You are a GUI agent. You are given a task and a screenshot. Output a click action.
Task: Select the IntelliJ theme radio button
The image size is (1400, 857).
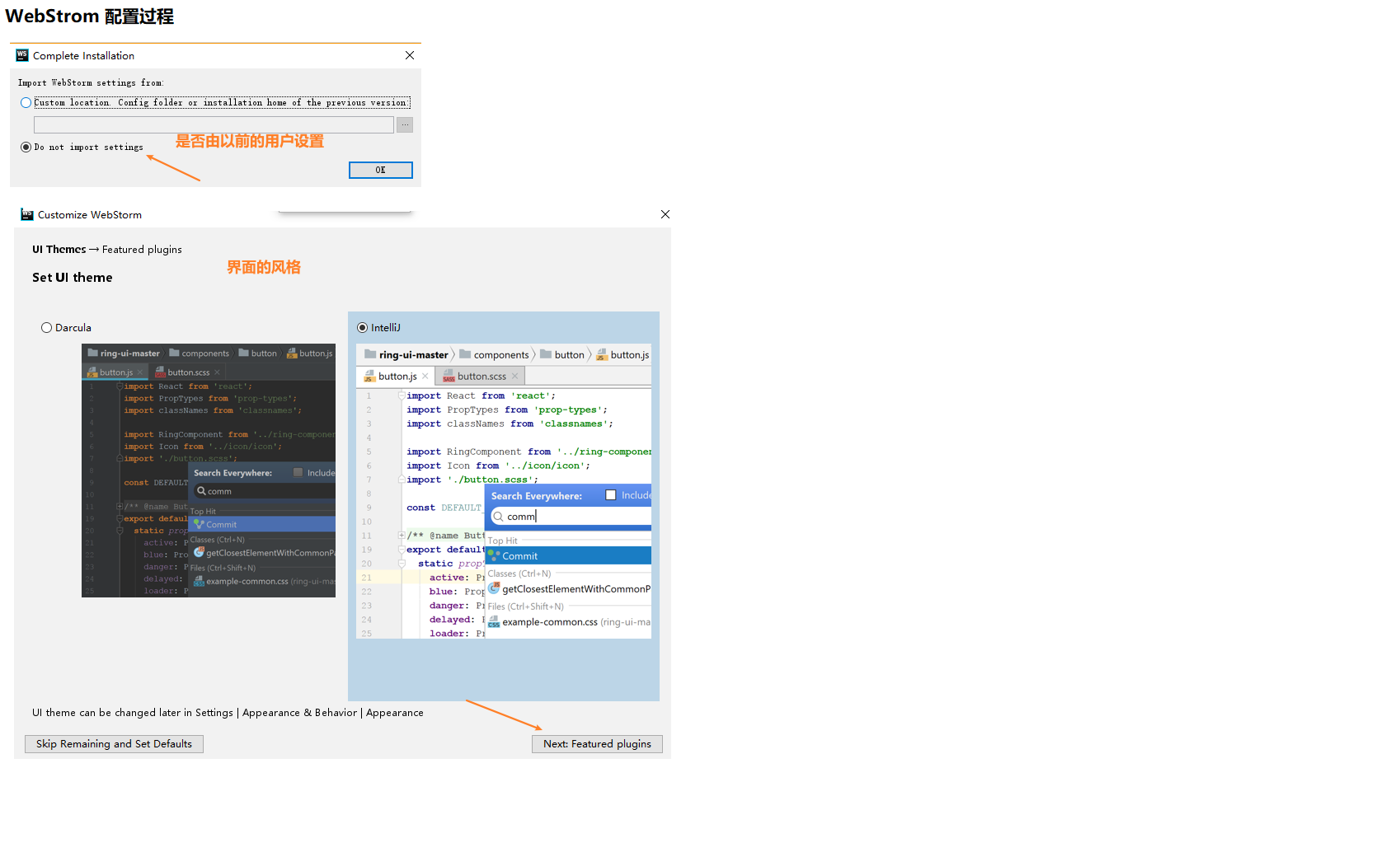pyautogui.click(x=363, y=328)
